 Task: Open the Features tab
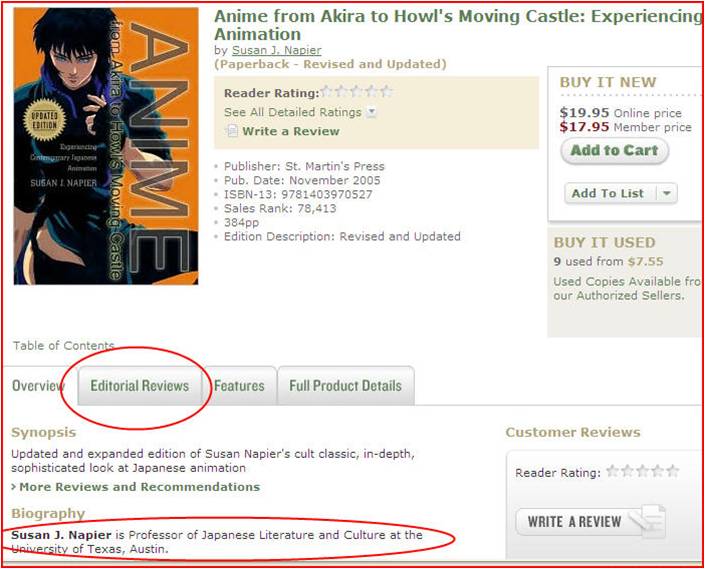[x=239, y=386]
